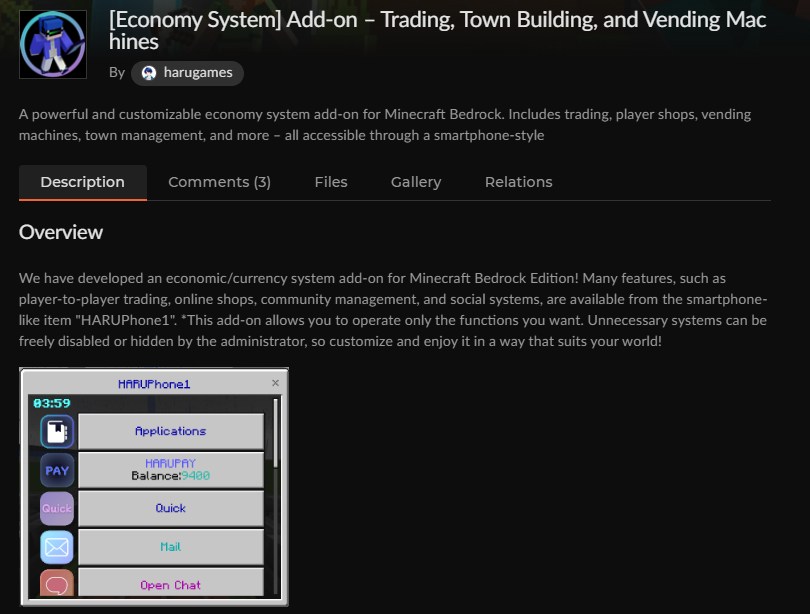Viewport: 810px width, 614px height.
Task: Click the small harugames avatar icon
Action: (149, 73)
